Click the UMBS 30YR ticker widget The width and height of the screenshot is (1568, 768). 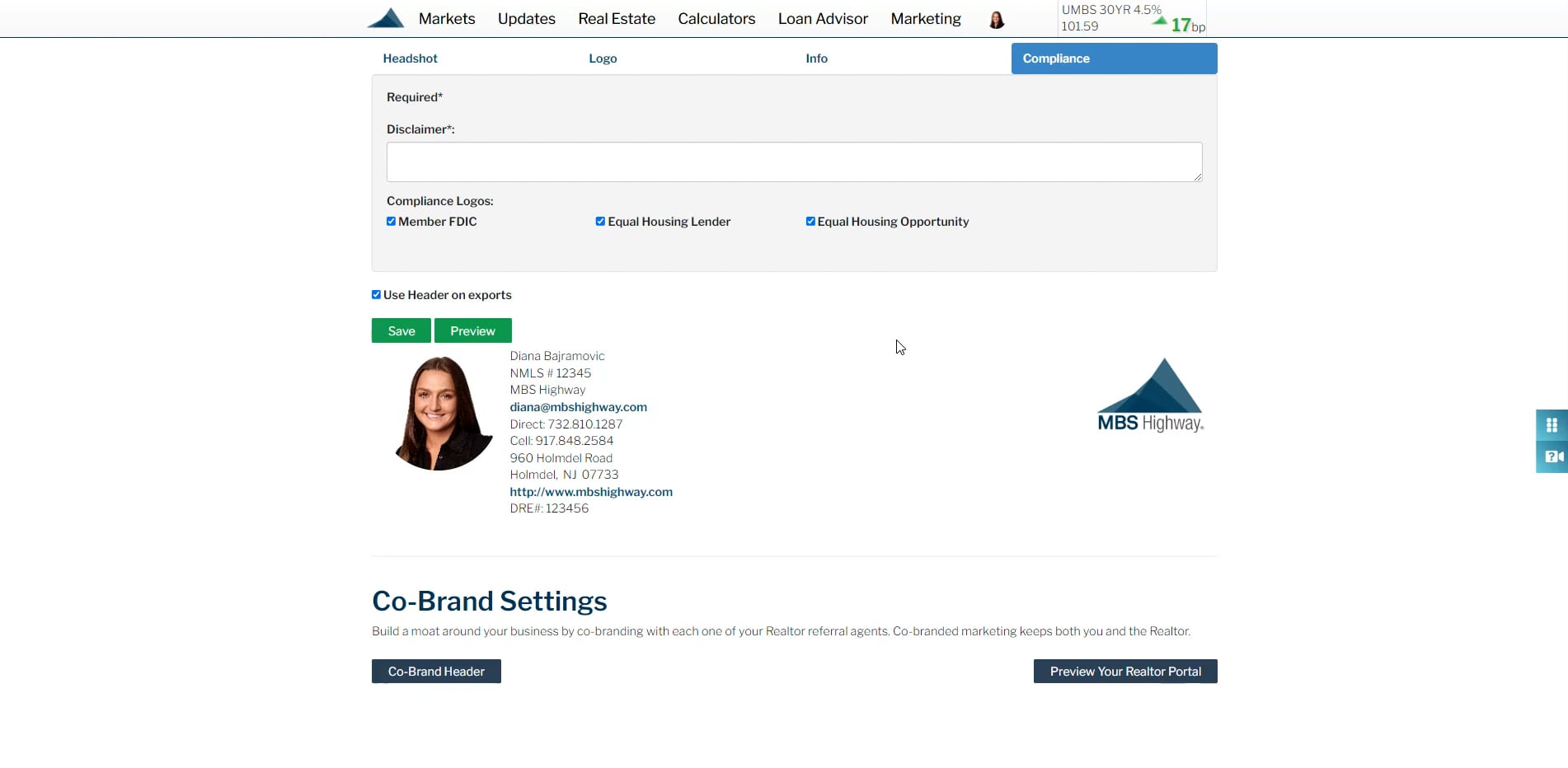click(1110, 17)
